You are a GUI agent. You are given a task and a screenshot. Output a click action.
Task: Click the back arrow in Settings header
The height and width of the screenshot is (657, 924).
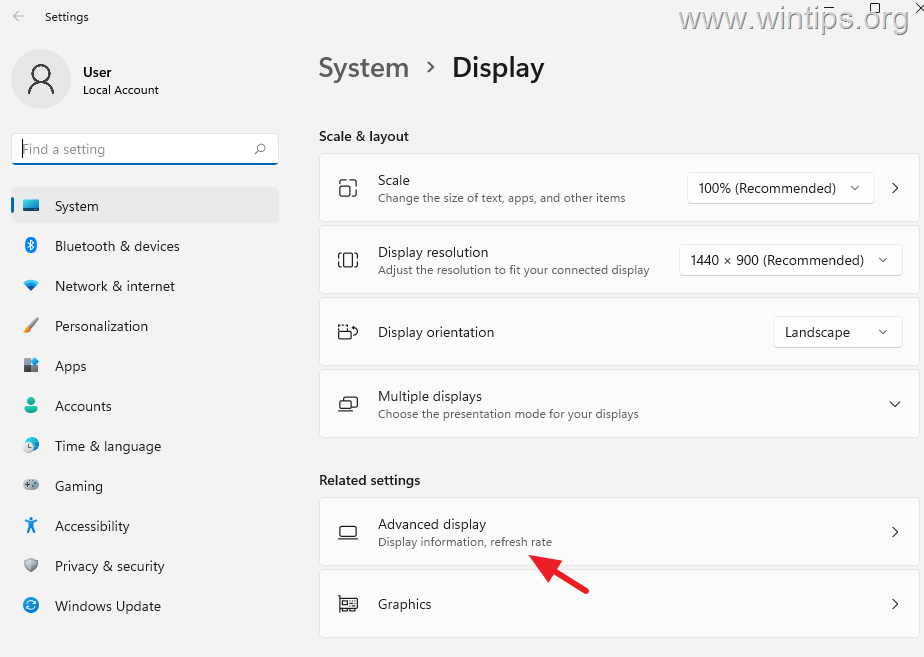coord(19,16)
